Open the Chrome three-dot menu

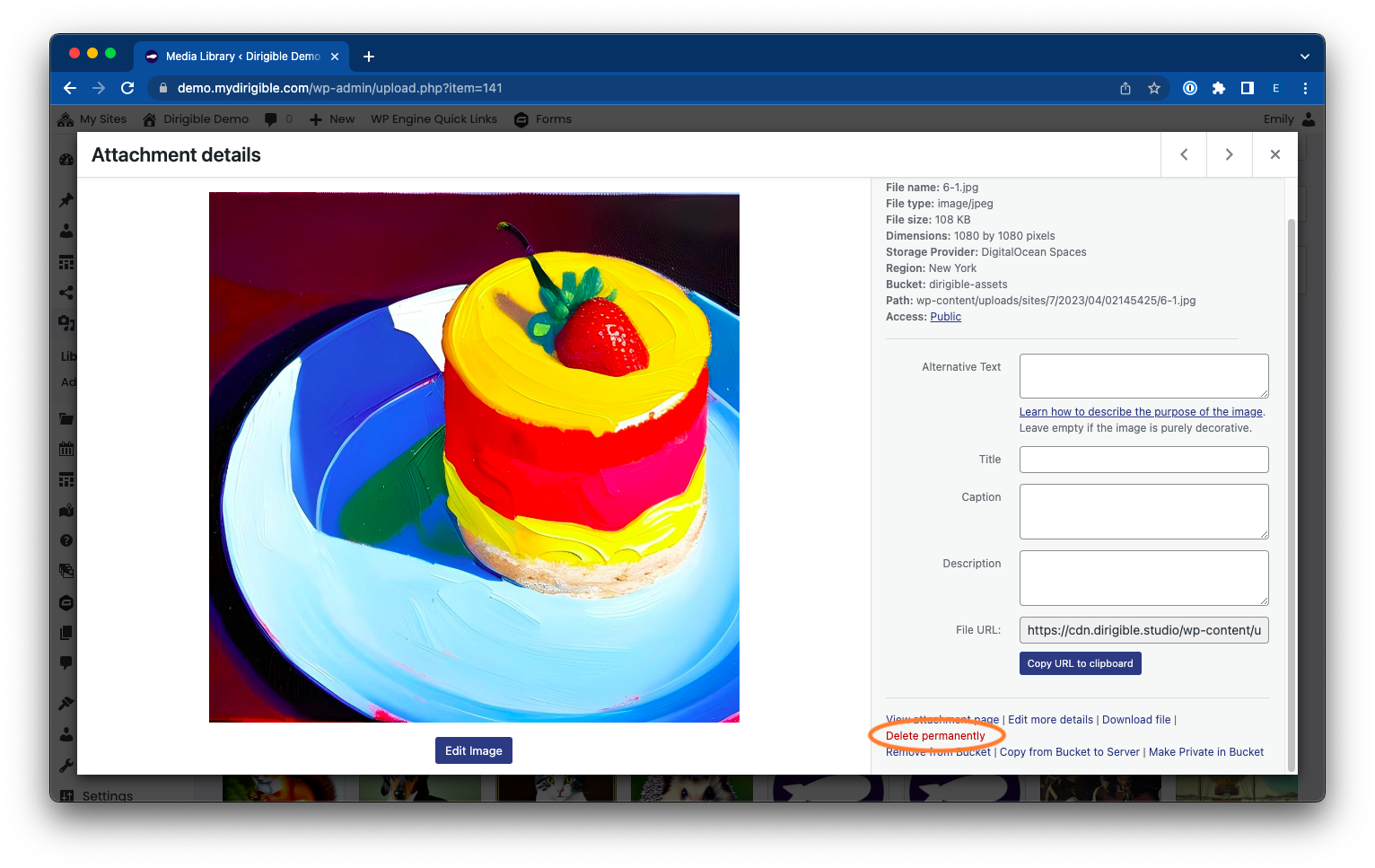(x=1305, y=88)
